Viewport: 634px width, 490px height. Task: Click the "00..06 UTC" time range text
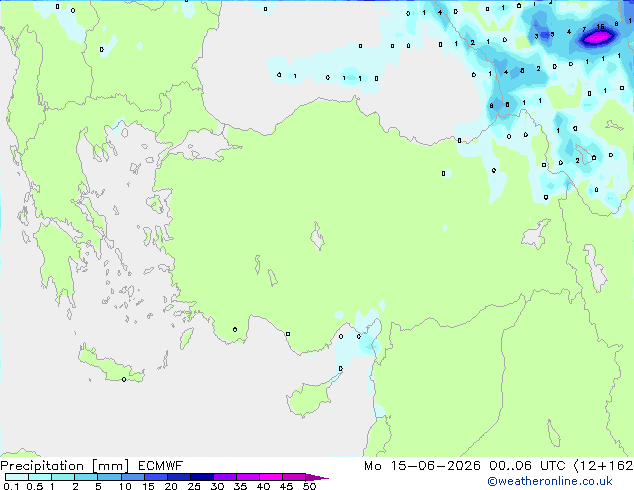click(x=527, y=466)
